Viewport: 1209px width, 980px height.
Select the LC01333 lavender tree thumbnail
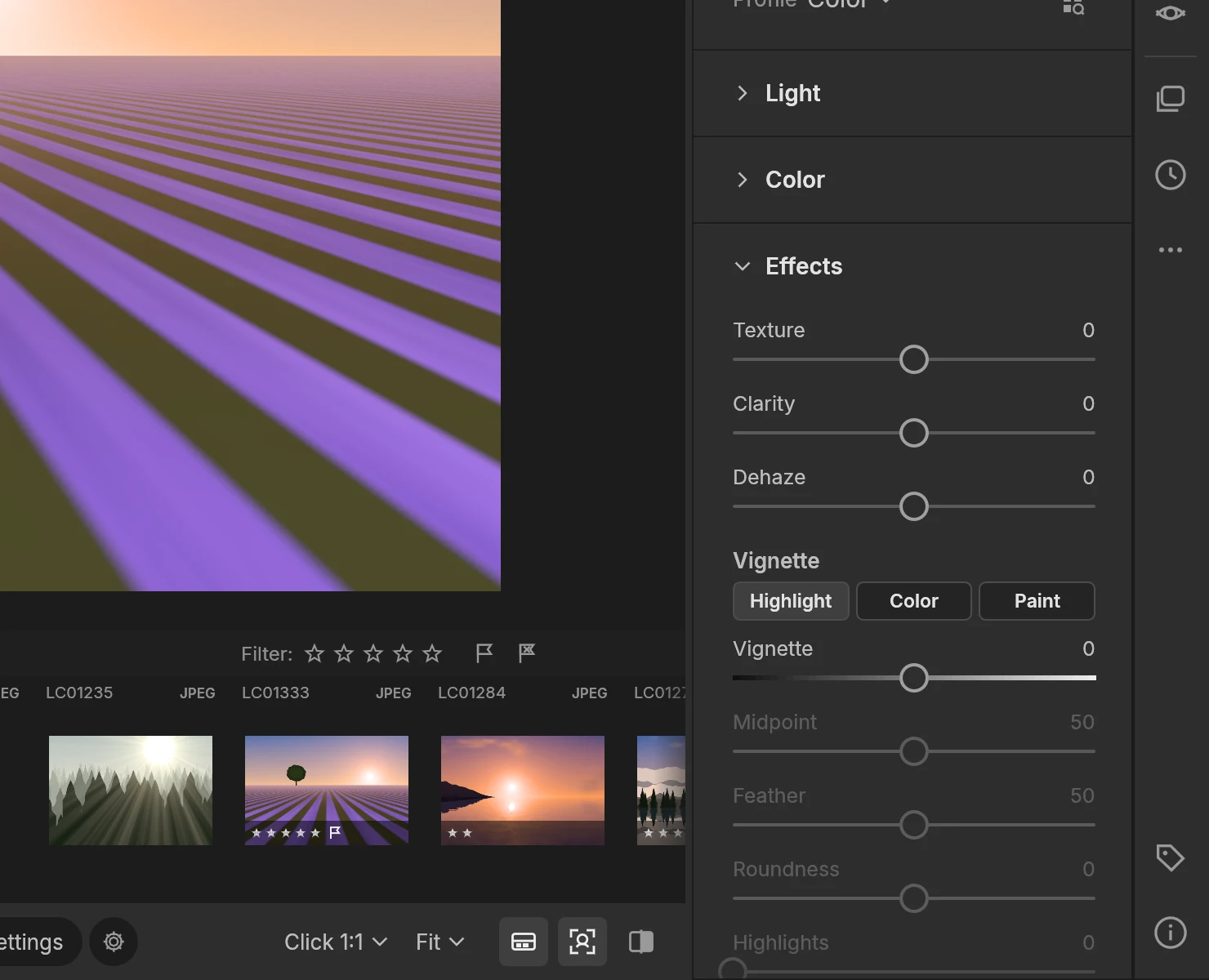[x=327, y=791]
